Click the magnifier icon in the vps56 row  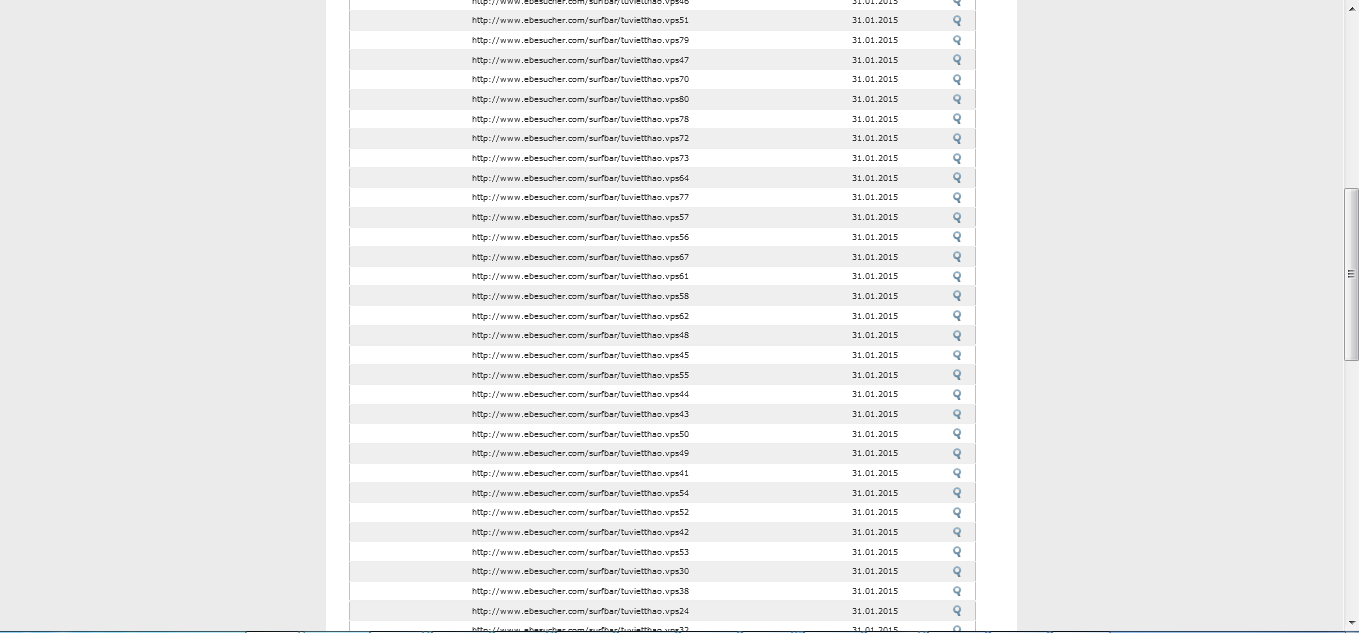click(957, 237)
